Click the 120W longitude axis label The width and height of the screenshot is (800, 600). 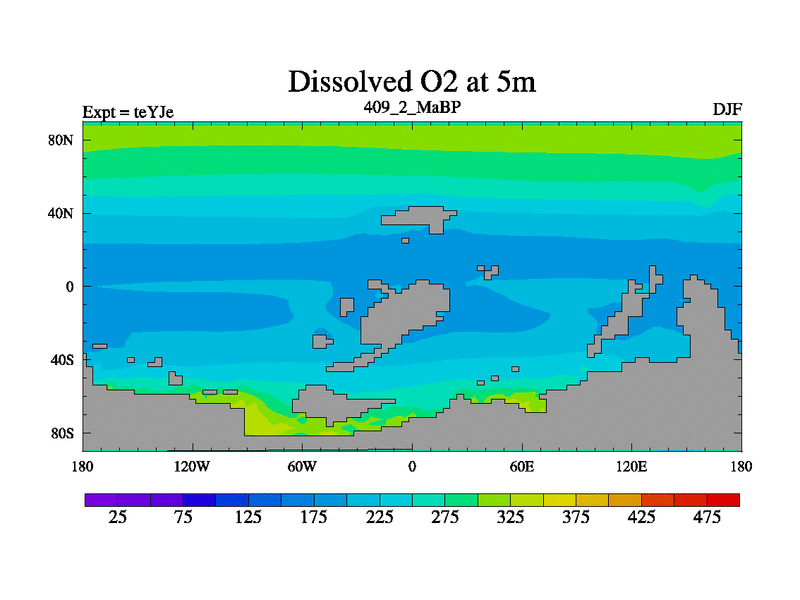(192, 466)
